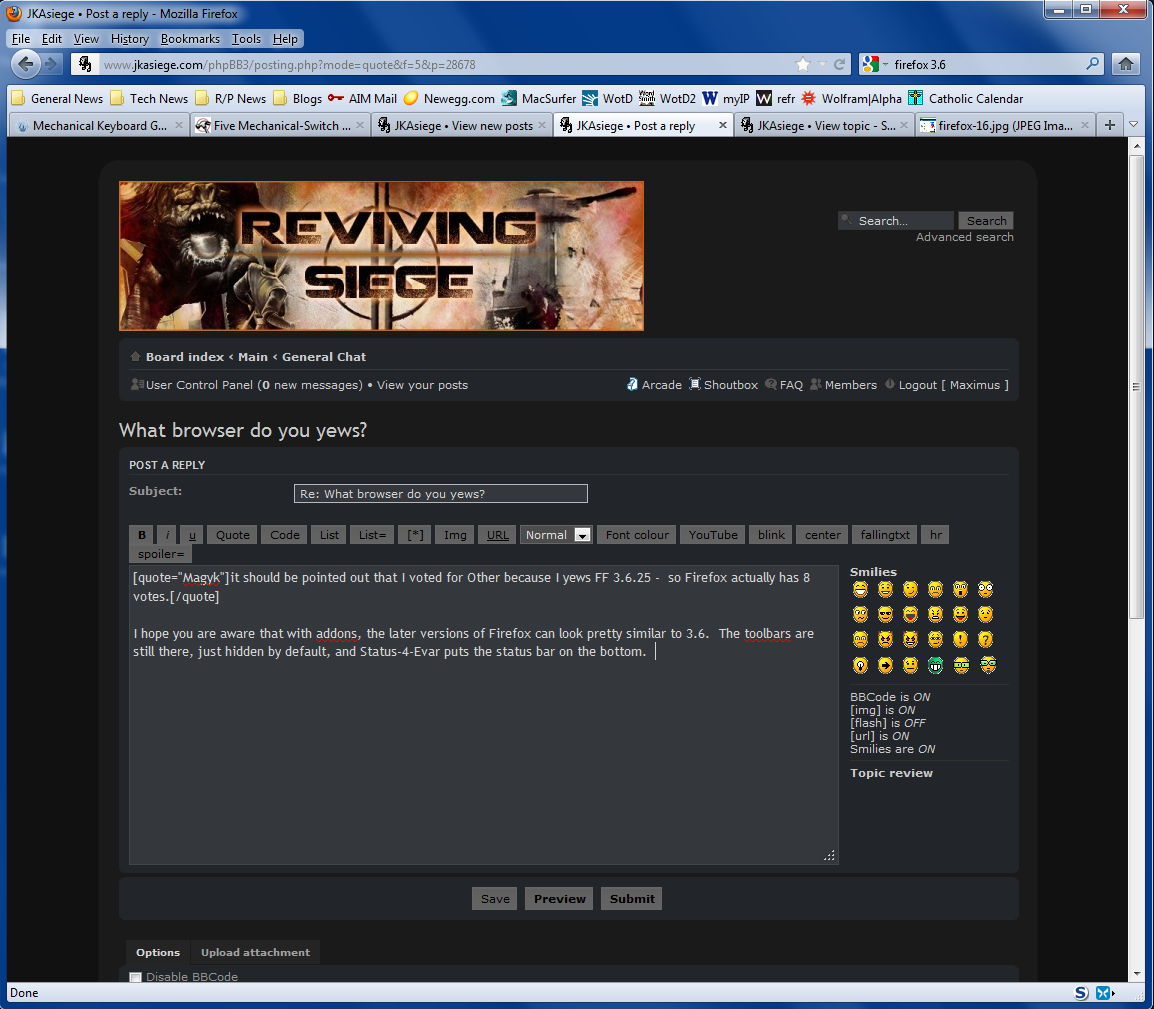This screenshot has height=1009, width=1154.
Task: Tick the Disable BBCode checkbox
Action: pos(136,977)
